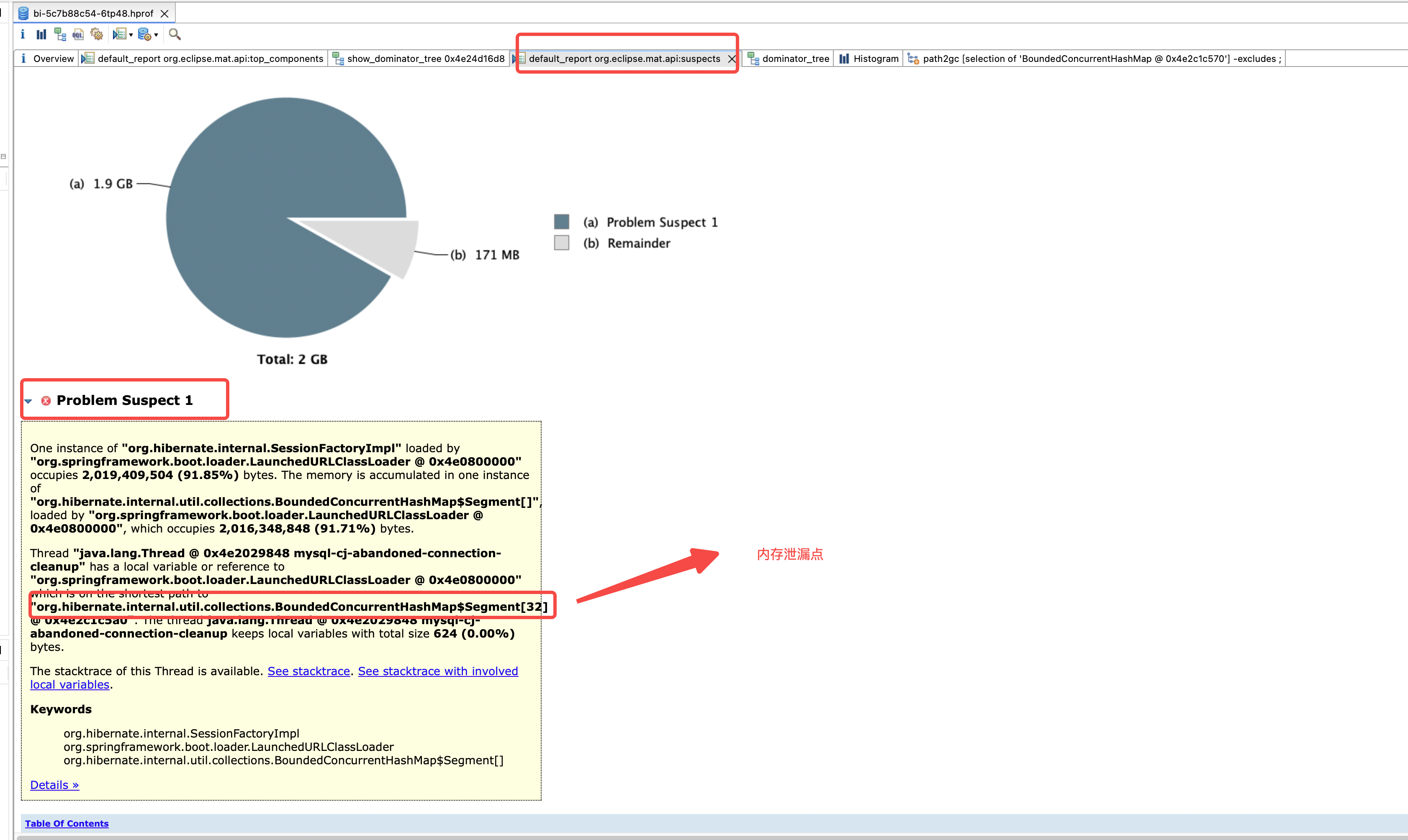The width and height of the screenshot is (1408, 840).
Task: Click the Problem Suspect 1 legend label
Action: tap(650, 222)
